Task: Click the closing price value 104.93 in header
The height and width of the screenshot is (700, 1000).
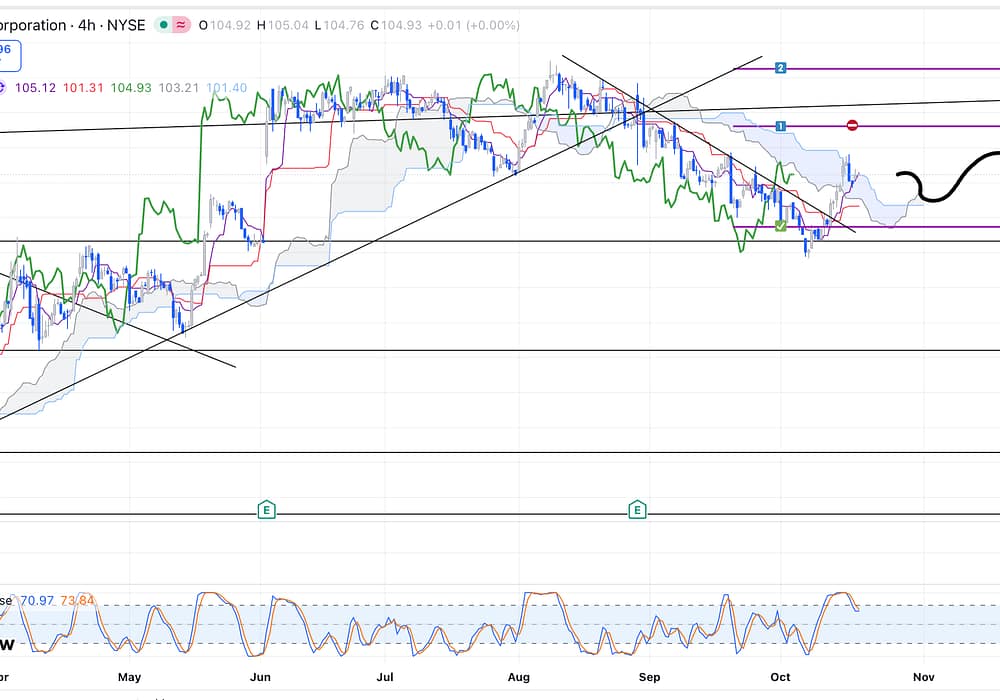Action: tap(397, 25)
